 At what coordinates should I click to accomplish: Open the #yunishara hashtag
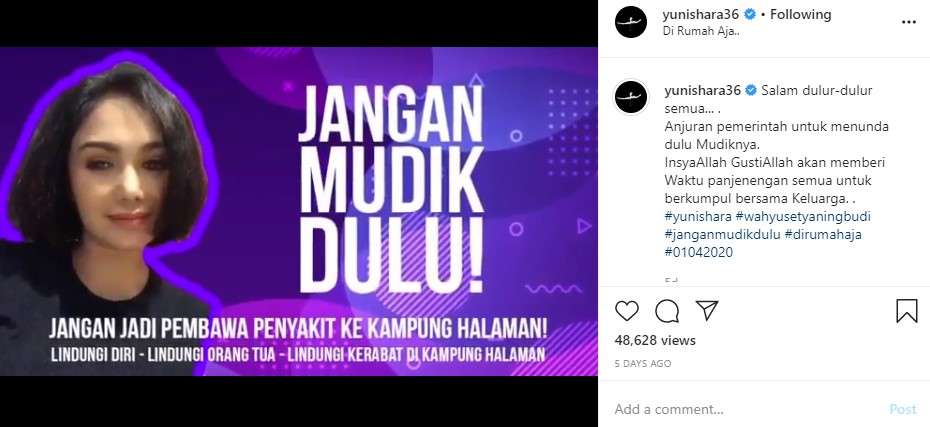pyautogui.click(x=698, y=216)
